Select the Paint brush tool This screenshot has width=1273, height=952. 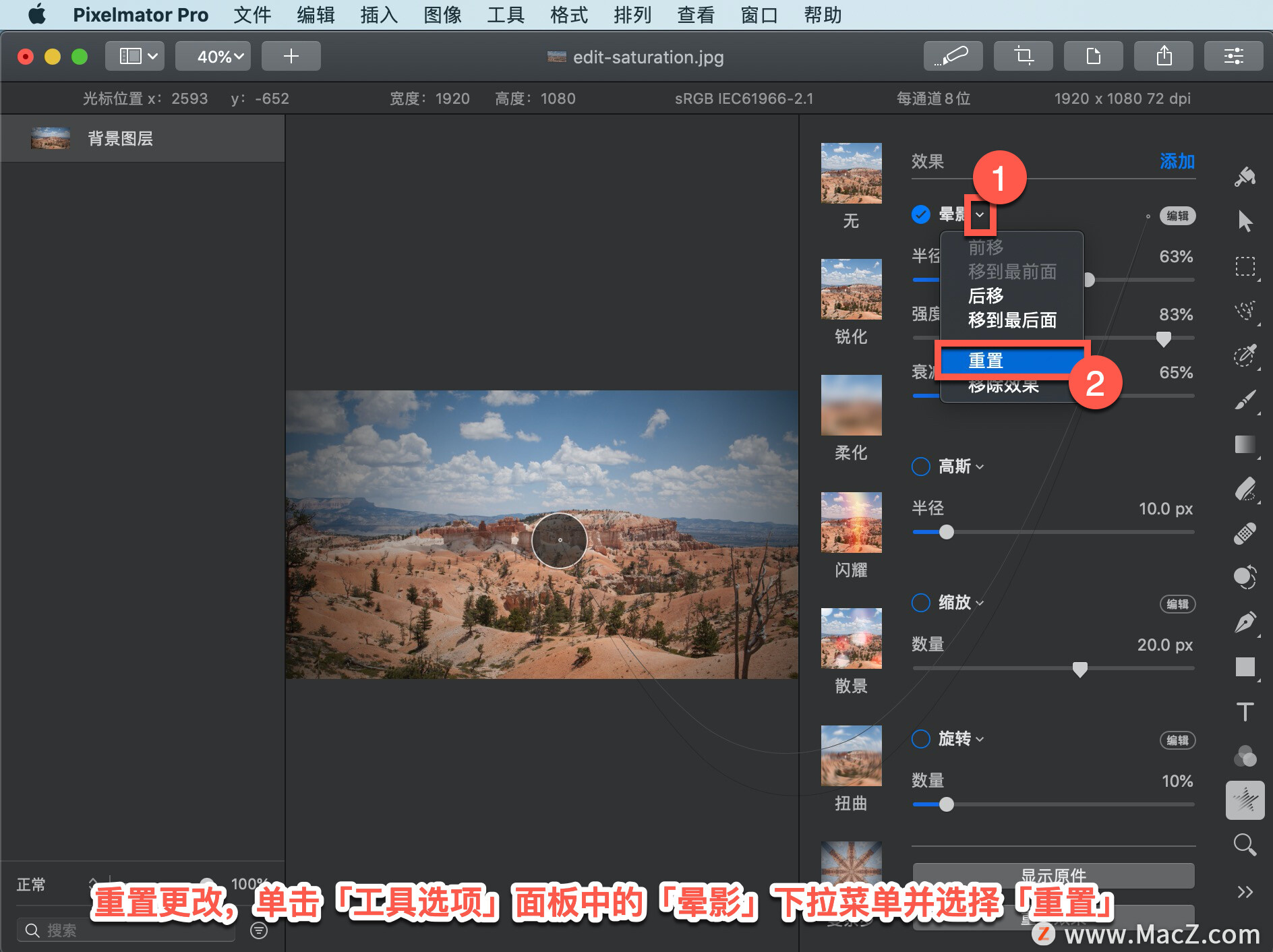click(x=1245, y=400)
